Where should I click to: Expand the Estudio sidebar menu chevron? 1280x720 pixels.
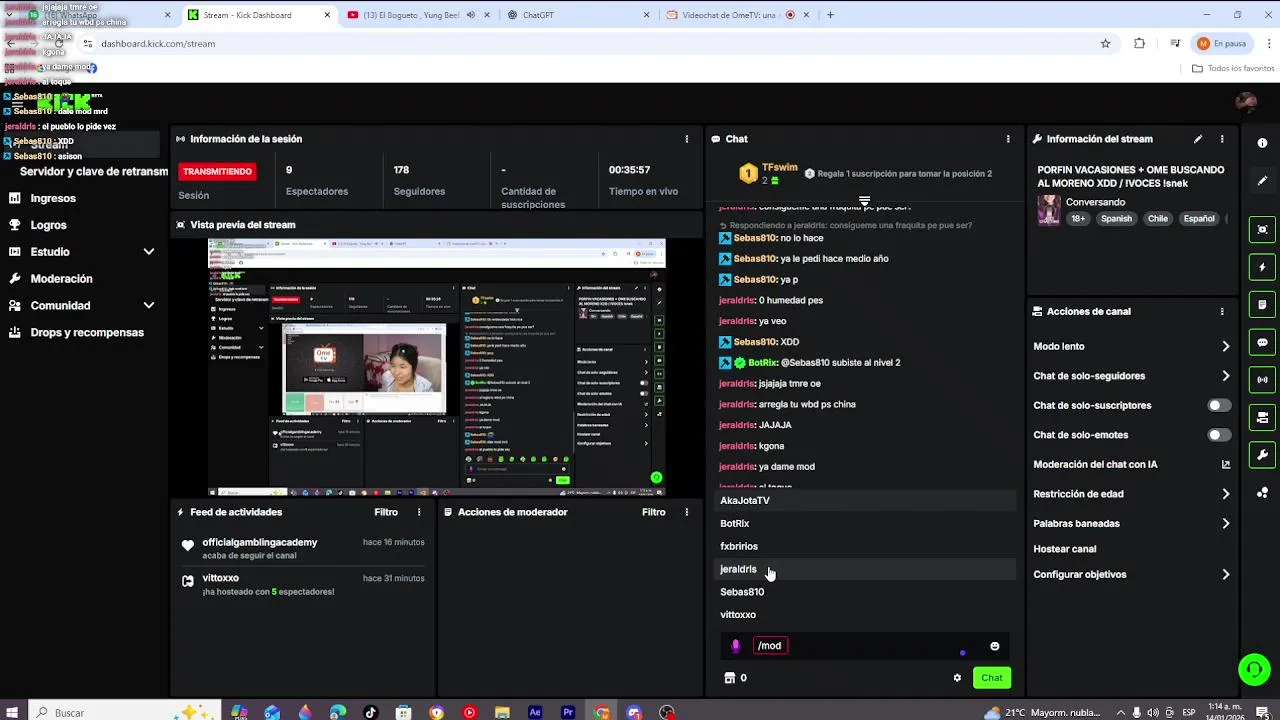coord(149,252)
